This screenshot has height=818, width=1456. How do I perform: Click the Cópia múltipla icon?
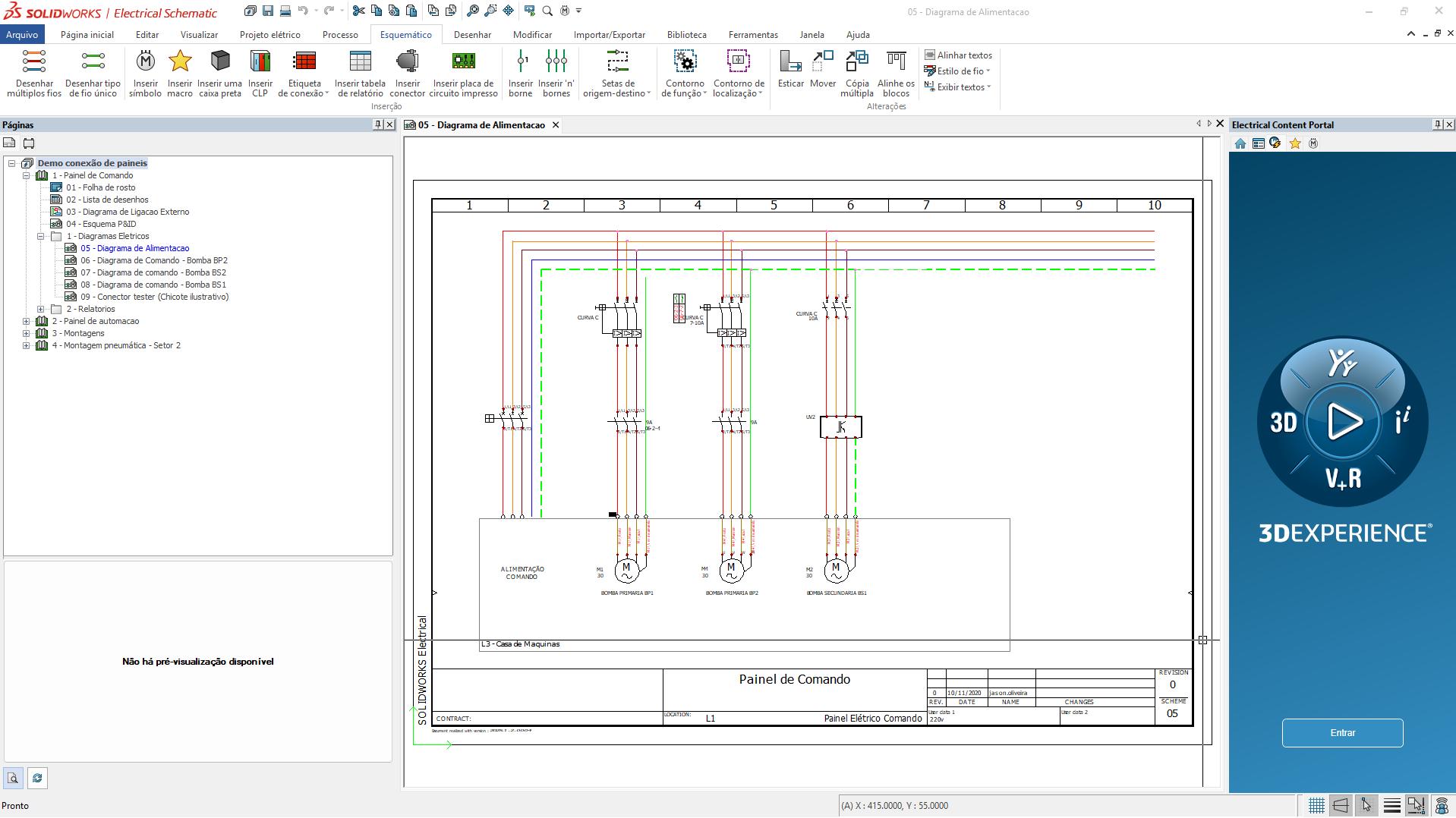pos(857,61)
